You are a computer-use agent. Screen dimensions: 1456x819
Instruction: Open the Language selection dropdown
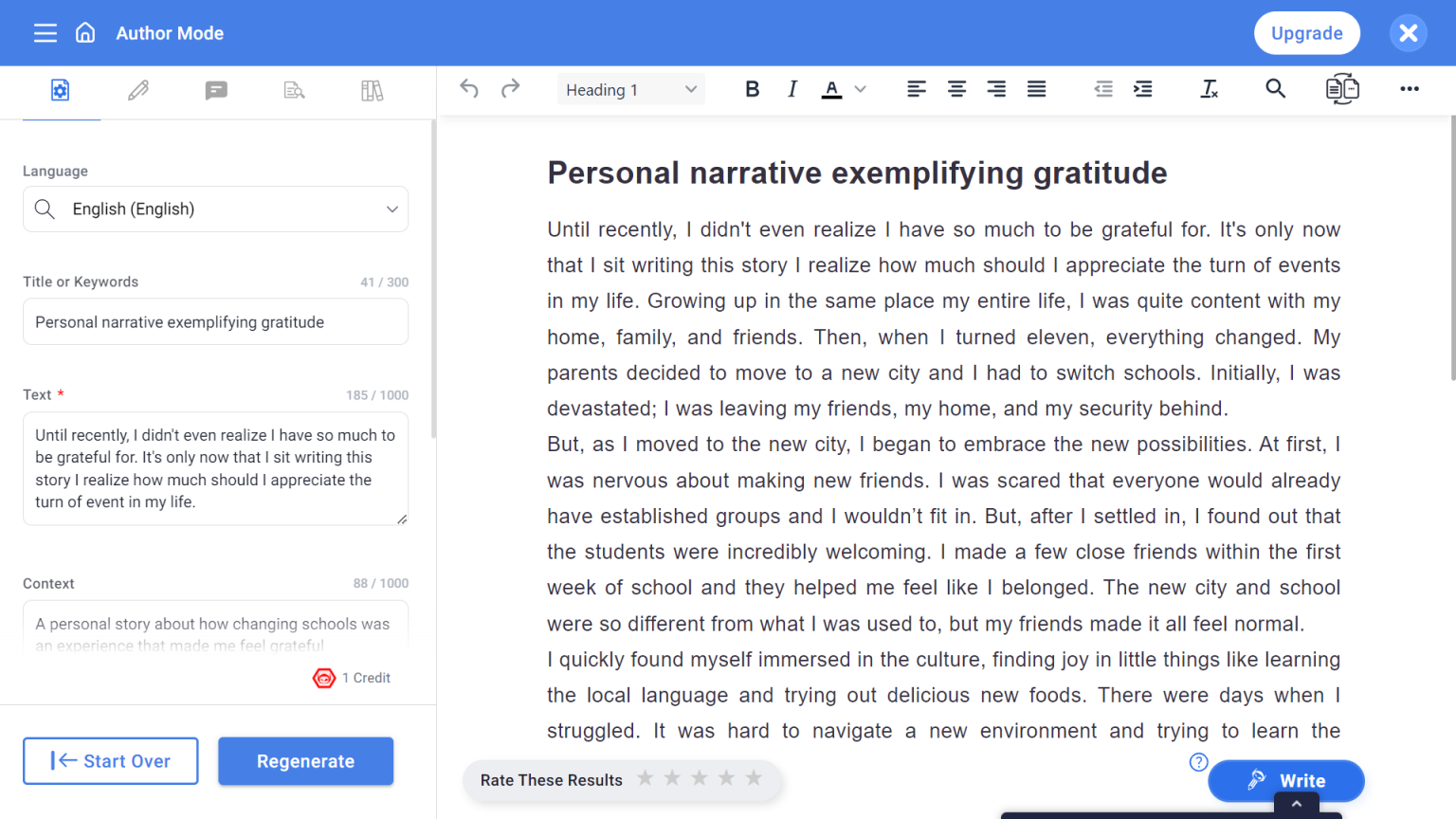click(215, 209)
